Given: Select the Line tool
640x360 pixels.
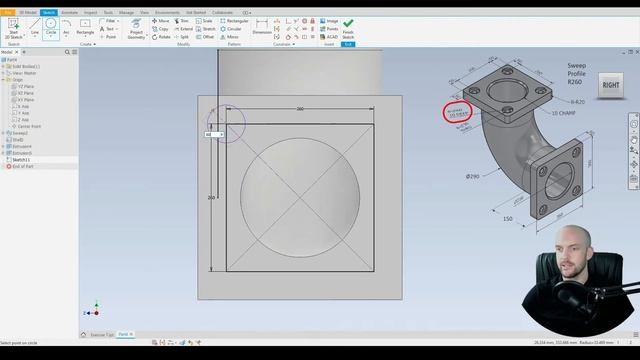Looking at the screenshot, I should [x=35, y=27].
